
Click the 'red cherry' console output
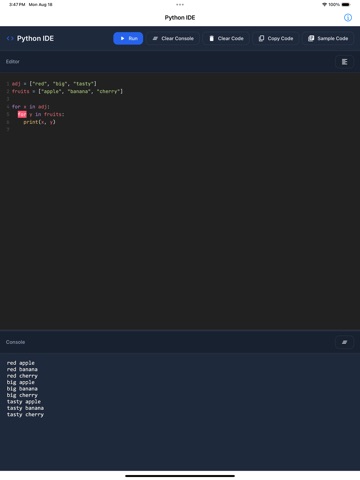tap(22, 376)
